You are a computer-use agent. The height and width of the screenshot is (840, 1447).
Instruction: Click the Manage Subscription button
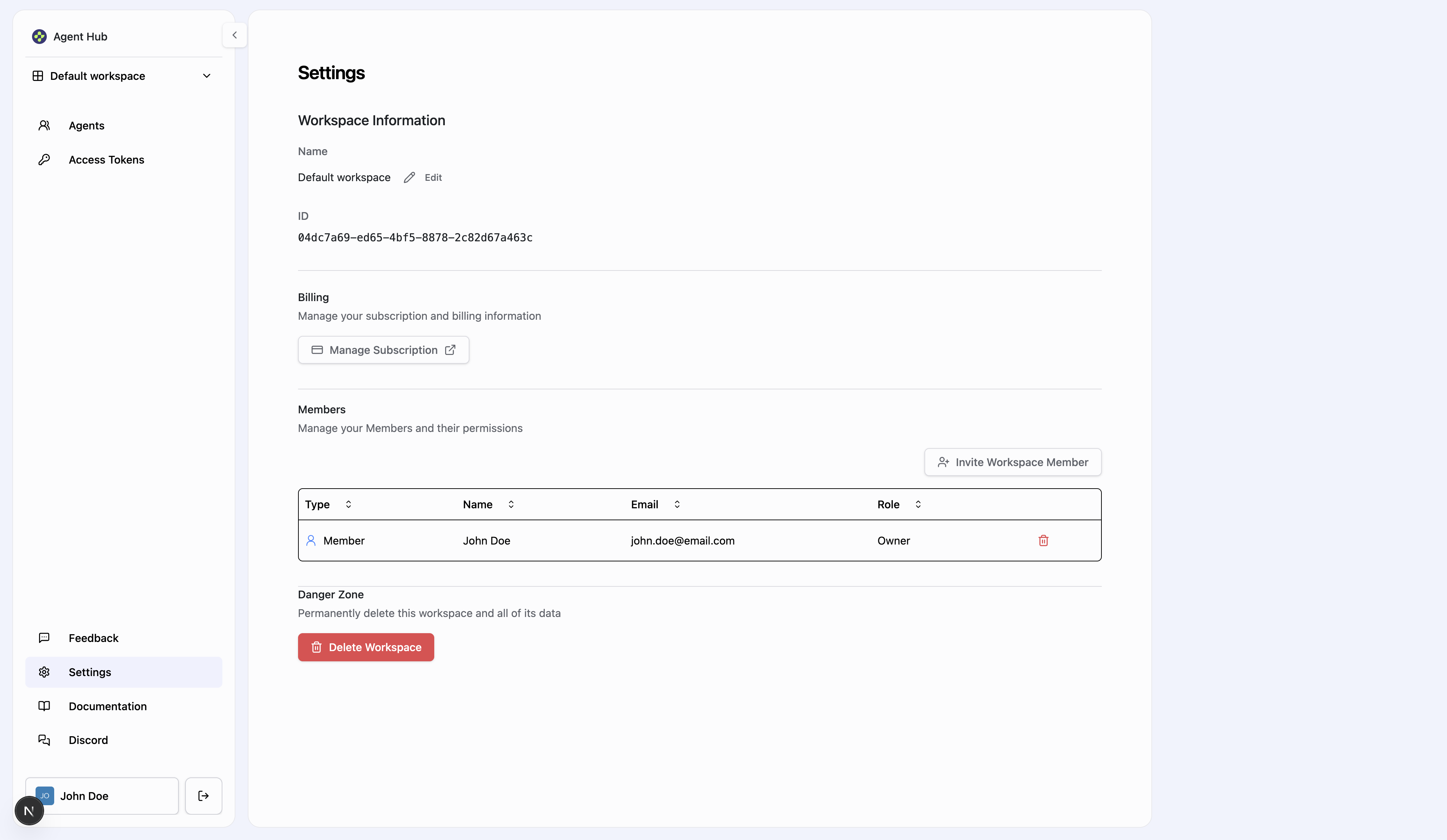point(383,350)
